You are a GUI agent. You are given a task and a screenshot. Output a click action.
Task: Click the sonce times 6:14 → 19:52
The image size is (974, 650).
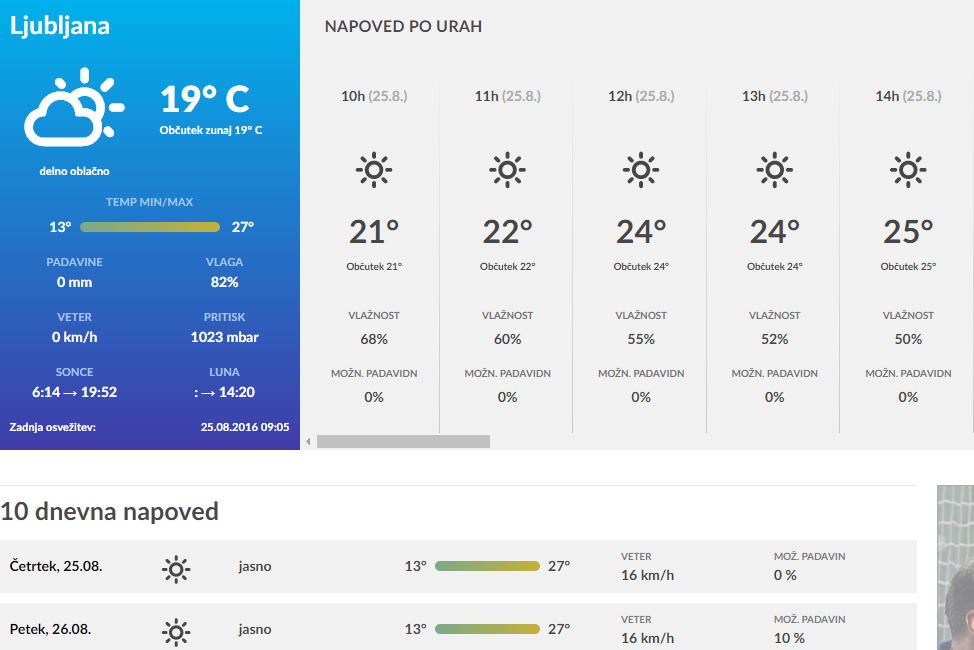(x=75, y=392)
